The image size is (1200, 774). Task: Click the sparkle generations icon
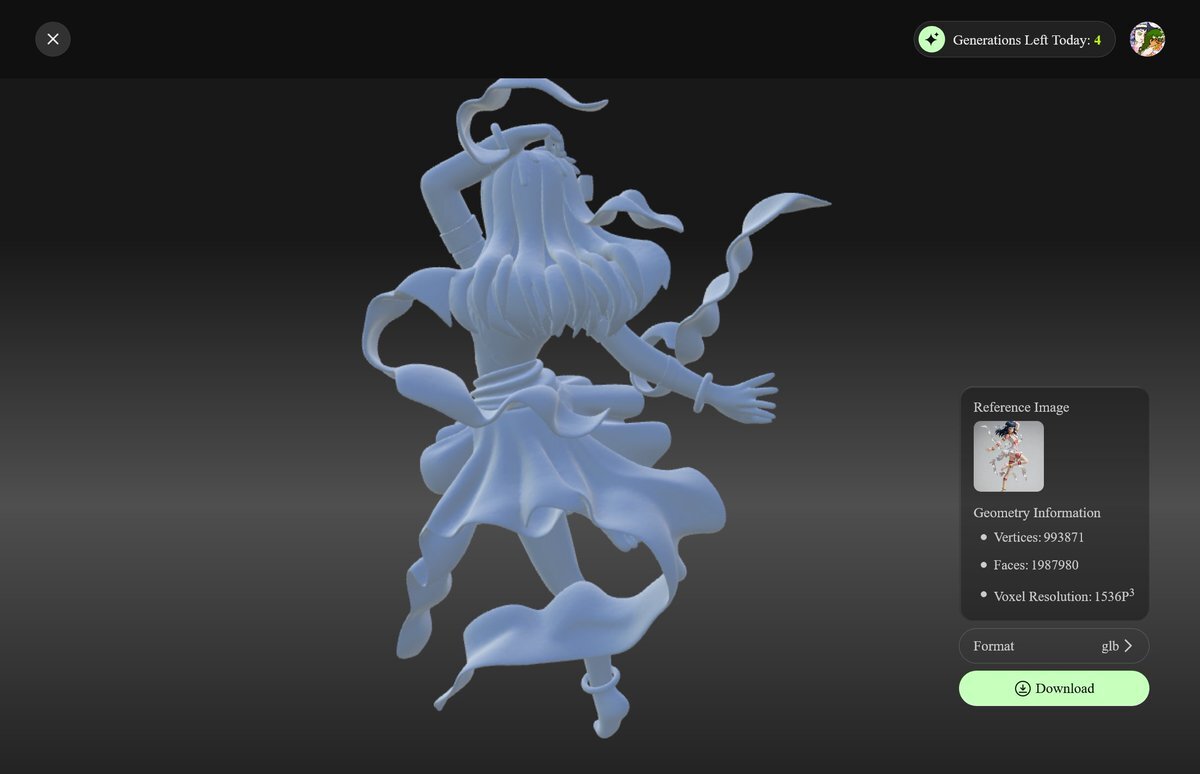932,39
